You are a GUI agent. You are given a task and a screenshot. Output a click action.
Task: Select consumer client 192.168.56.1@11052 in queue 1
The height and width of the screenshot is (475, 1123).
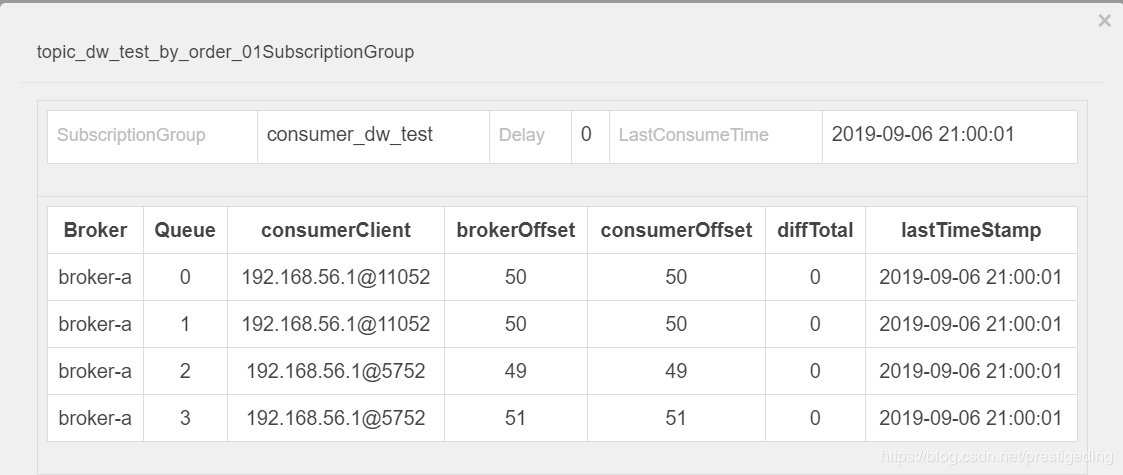pyautogui.click(x=336, y=324)
